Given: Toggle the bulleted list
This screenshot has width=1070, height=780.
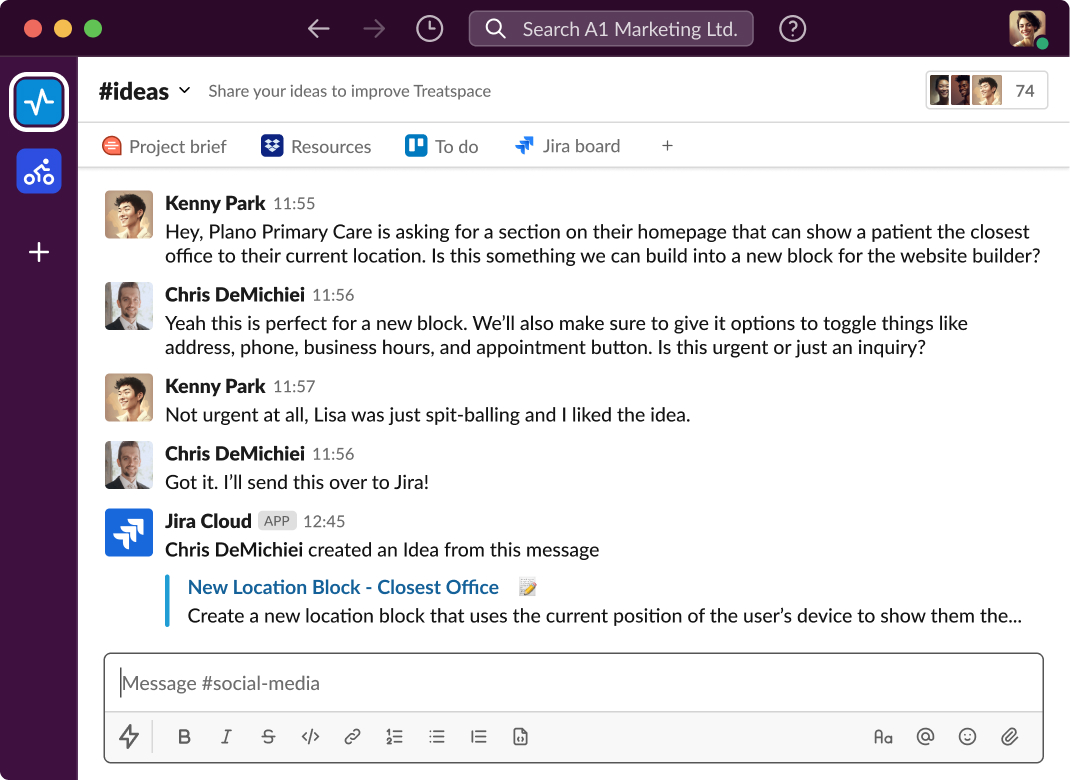Looking at the screenshot, I should [437, 736].
